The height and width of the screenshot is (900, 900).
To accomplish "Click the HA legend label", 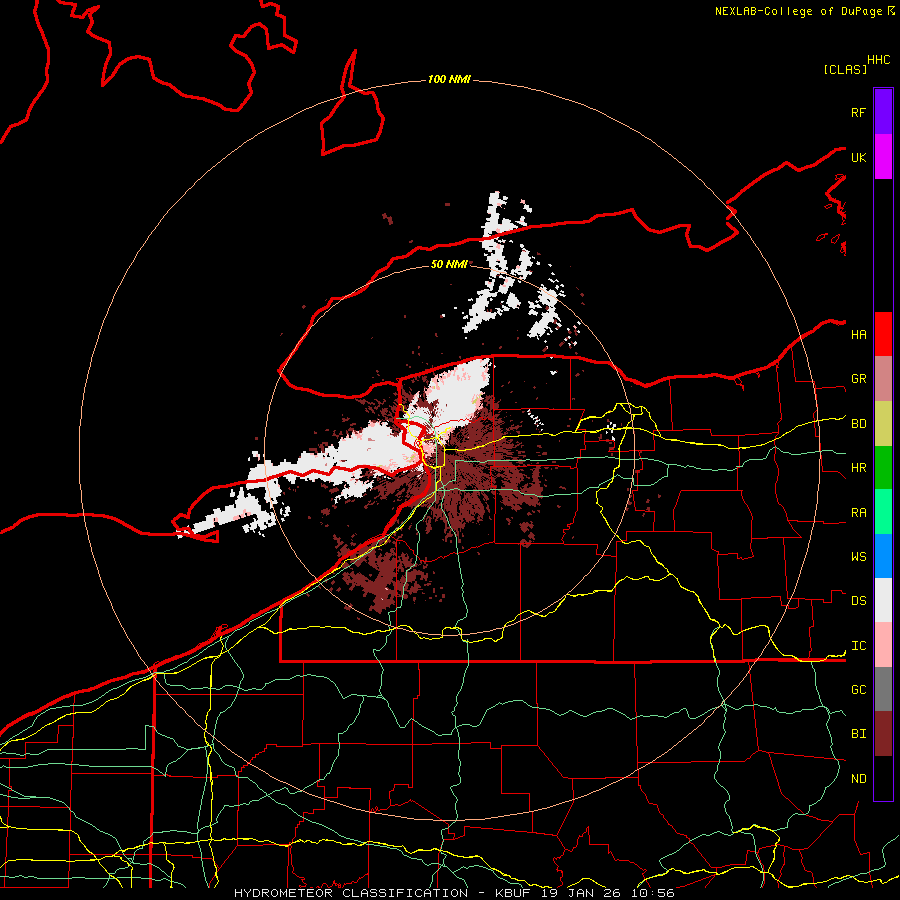I will [x=858, y=334].
